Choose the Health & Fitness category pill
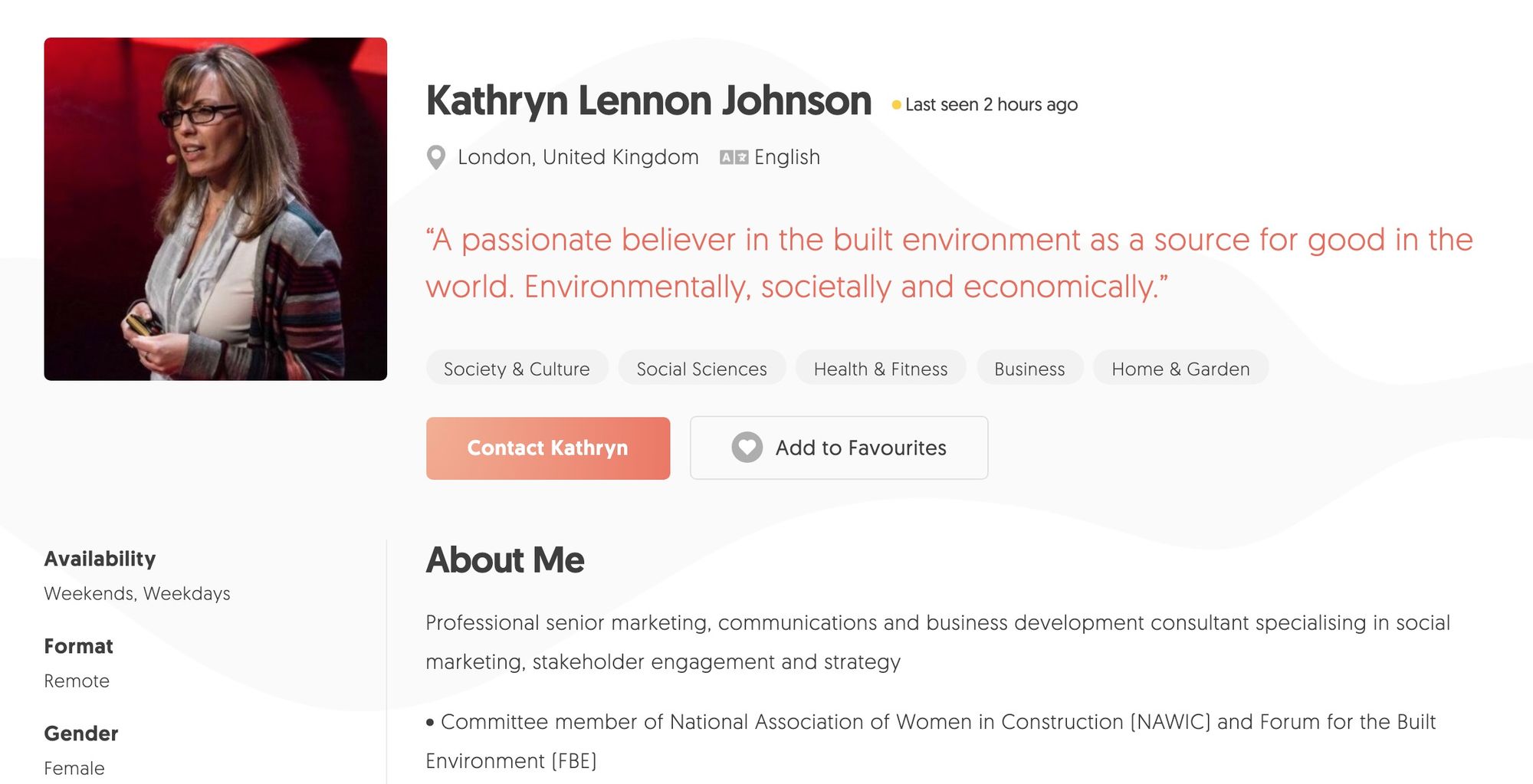The height and width of the screenshot is (784, 1533). coord(880,369)
